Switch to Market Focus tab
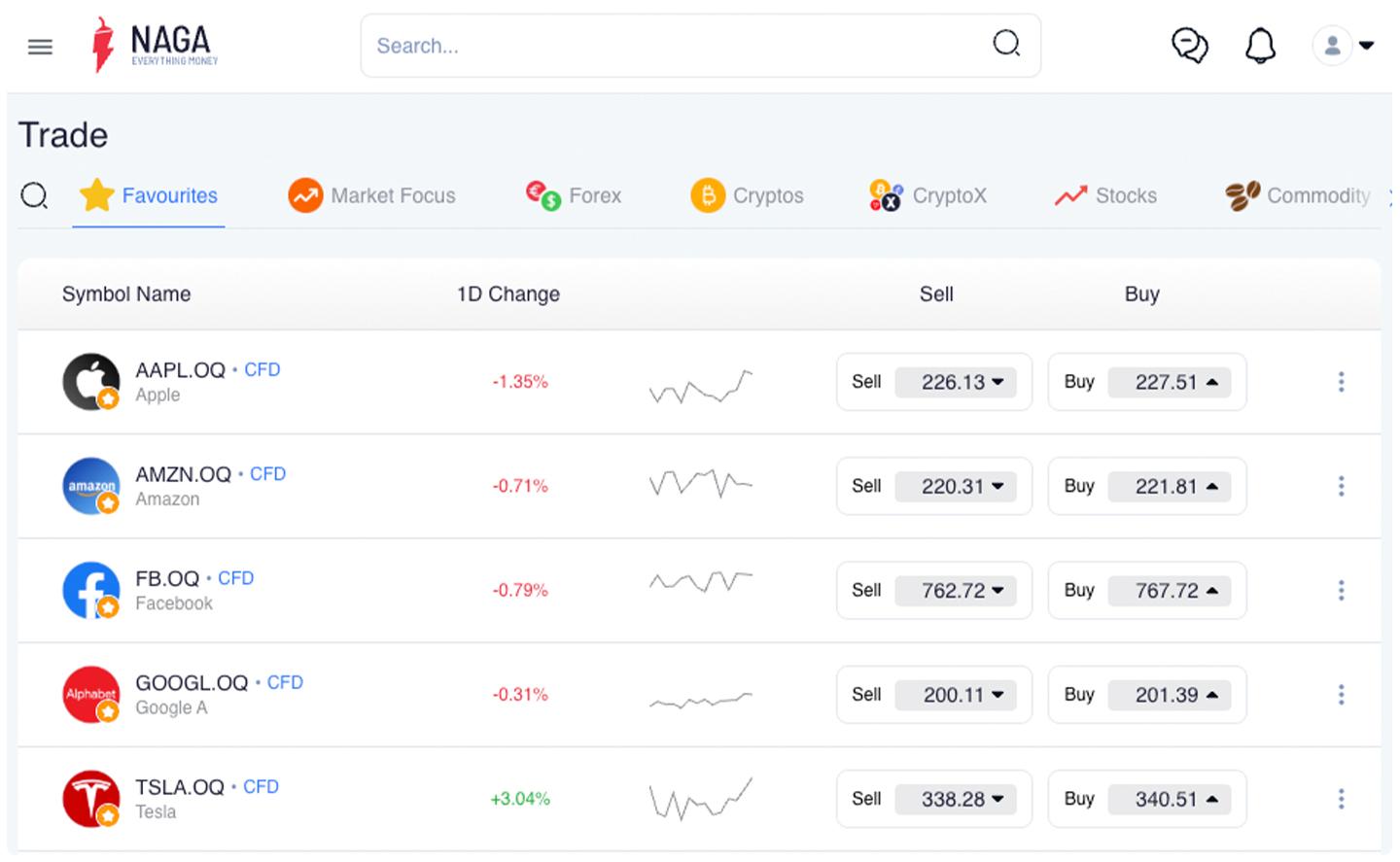 [x=371, y=195]
